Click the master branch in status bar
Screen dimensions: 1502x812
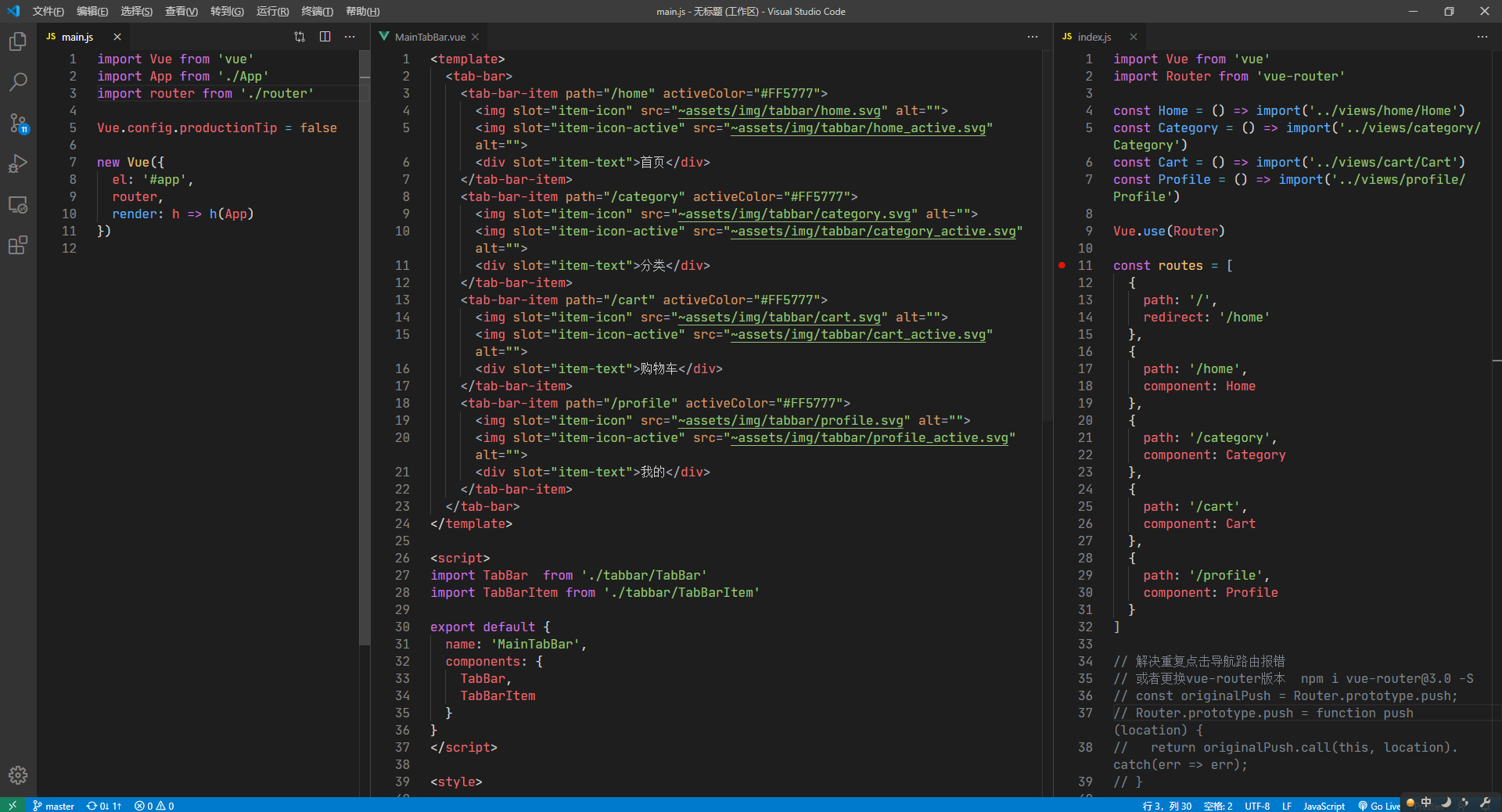tap(53, 806)
